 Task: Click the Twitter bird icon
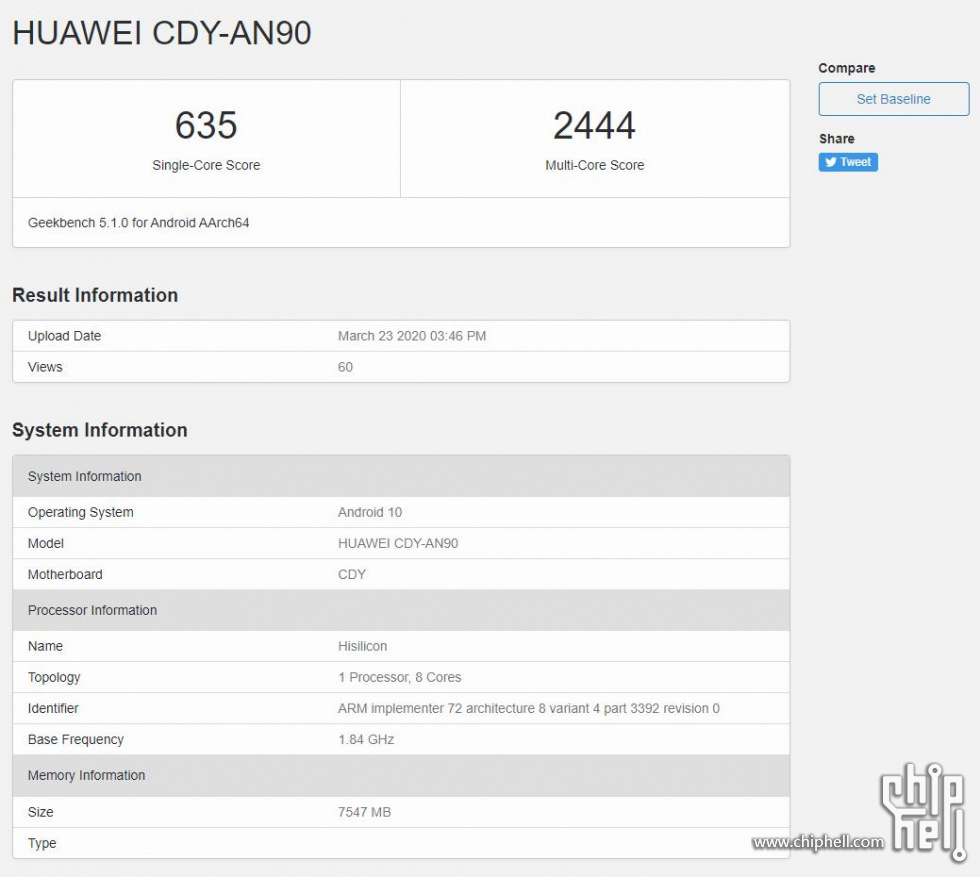pos(831,162)
